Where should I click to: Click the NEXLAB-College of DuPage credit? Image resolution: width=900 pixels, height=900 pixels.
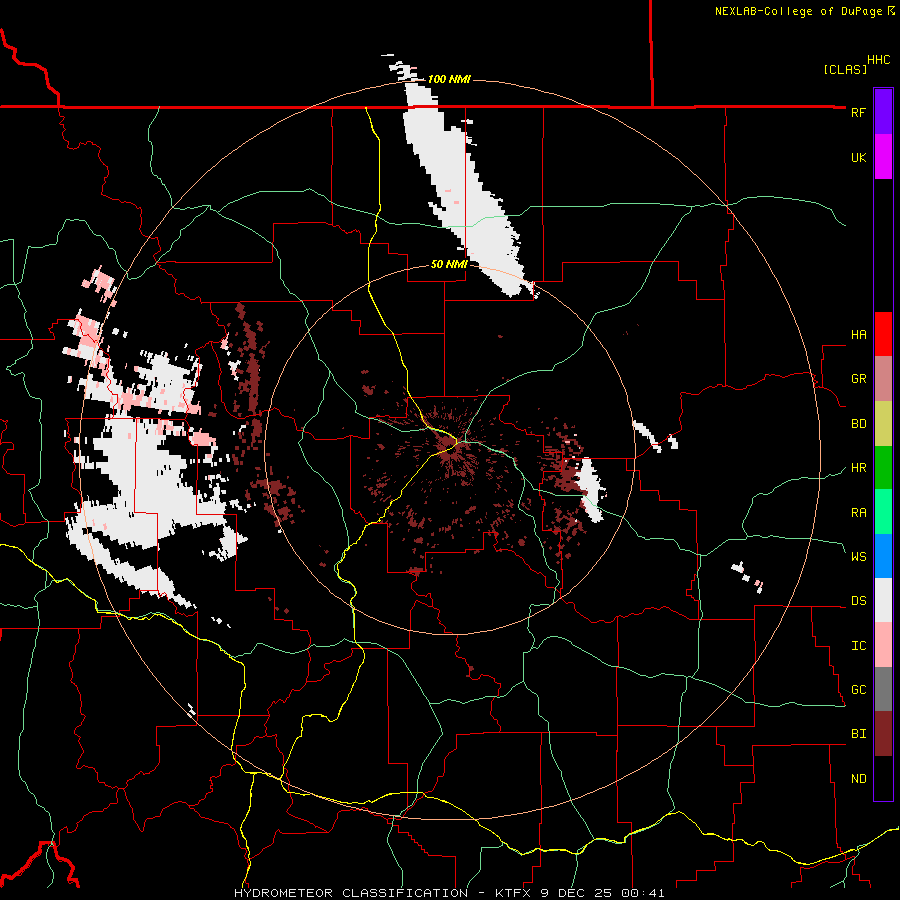(x=804, y=11)
